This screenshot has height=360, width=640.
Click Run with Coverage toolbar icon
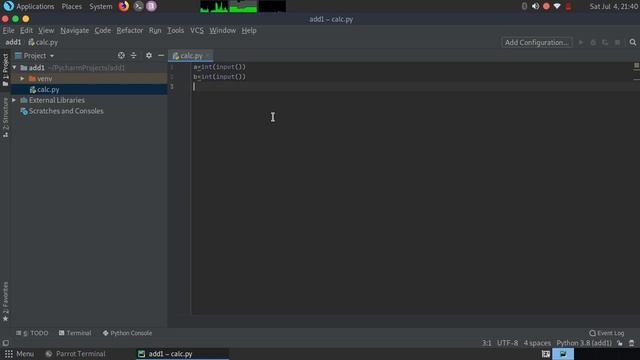tap(605, 42)
